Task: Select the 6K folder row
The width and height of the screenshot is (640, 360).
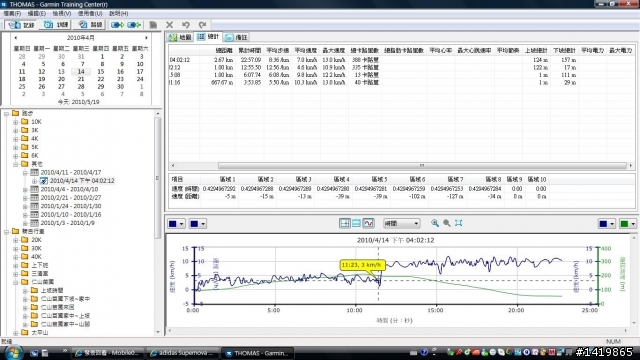Action: 35,156
